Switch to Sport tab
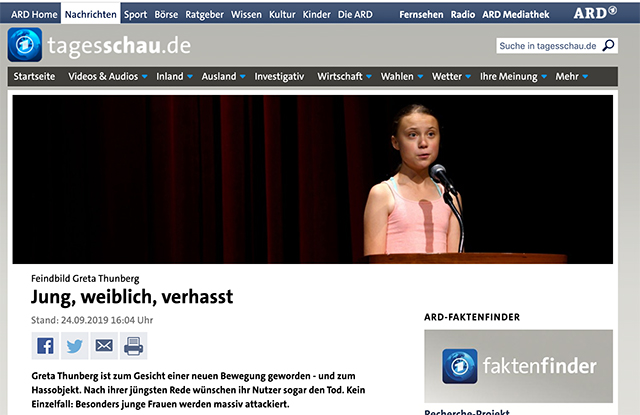640x415 pixels. tap(135, 14)
